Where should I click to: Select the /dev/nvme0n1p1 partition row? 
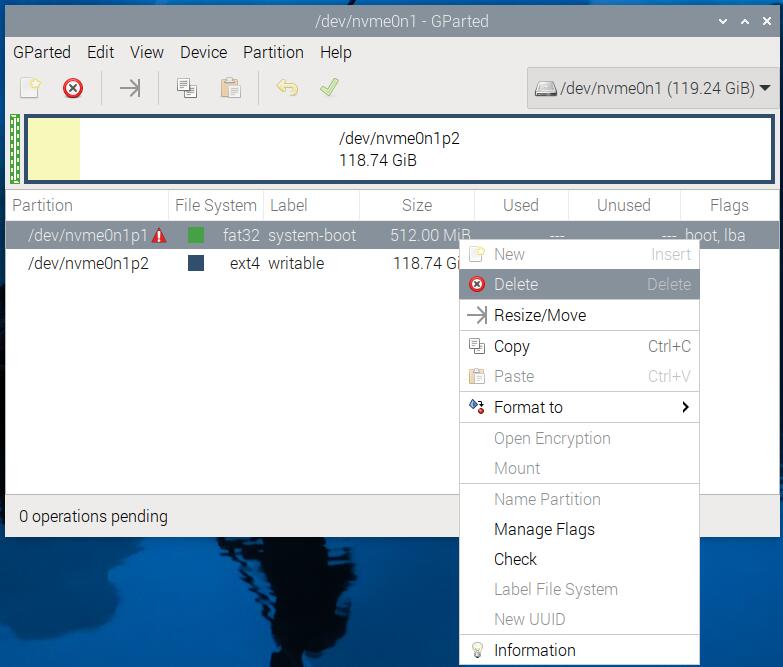click(x=392, y=235)
